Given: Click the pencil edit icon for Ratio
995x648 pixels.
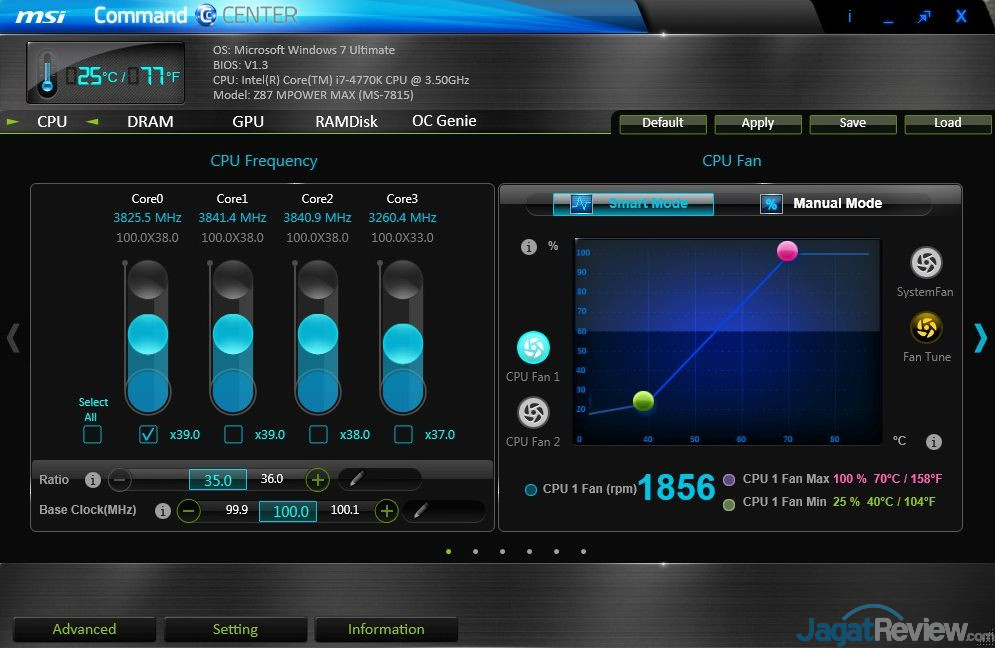Looking at the screenshot, I should click(x=355, y=479).
